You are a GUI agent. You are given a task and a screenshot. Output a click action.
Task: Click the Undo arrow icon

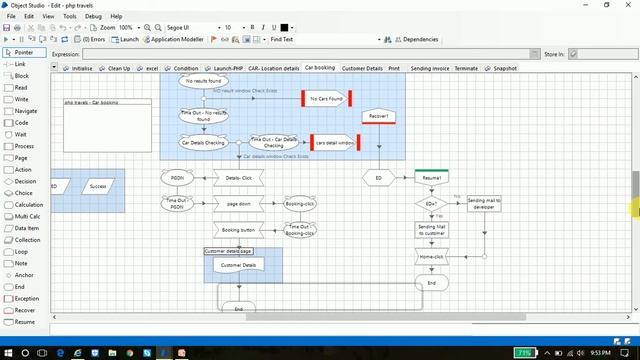[x=63, y=28]
